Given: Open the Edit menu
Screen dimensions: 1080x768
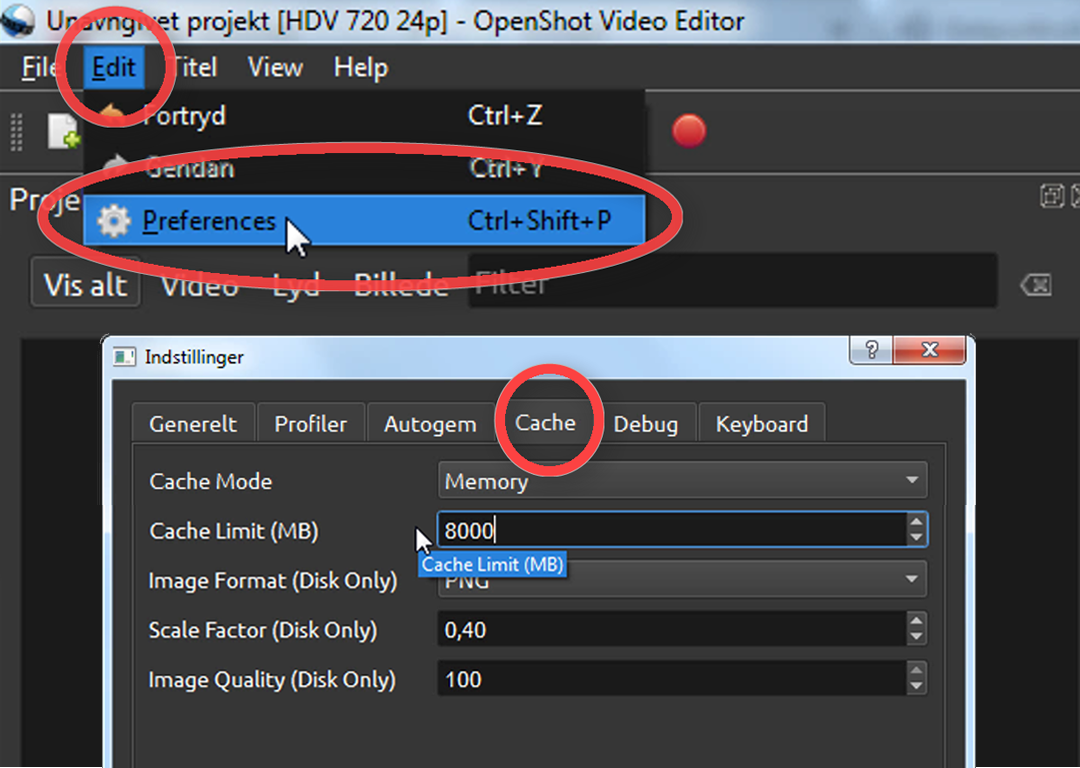Looking at the screenshot, I should 114,68.
